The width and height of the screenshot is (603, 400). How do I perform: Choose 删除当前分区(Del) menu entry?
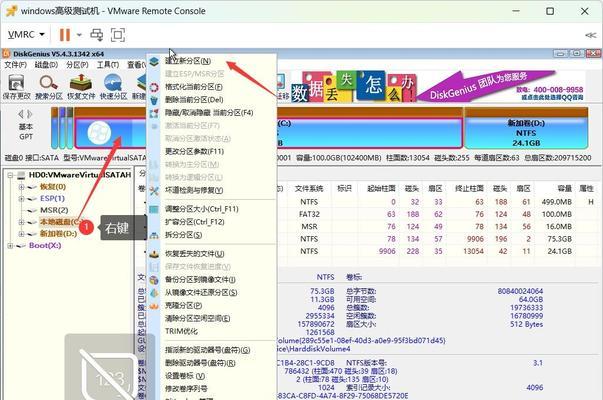click(x=194, y=100)
